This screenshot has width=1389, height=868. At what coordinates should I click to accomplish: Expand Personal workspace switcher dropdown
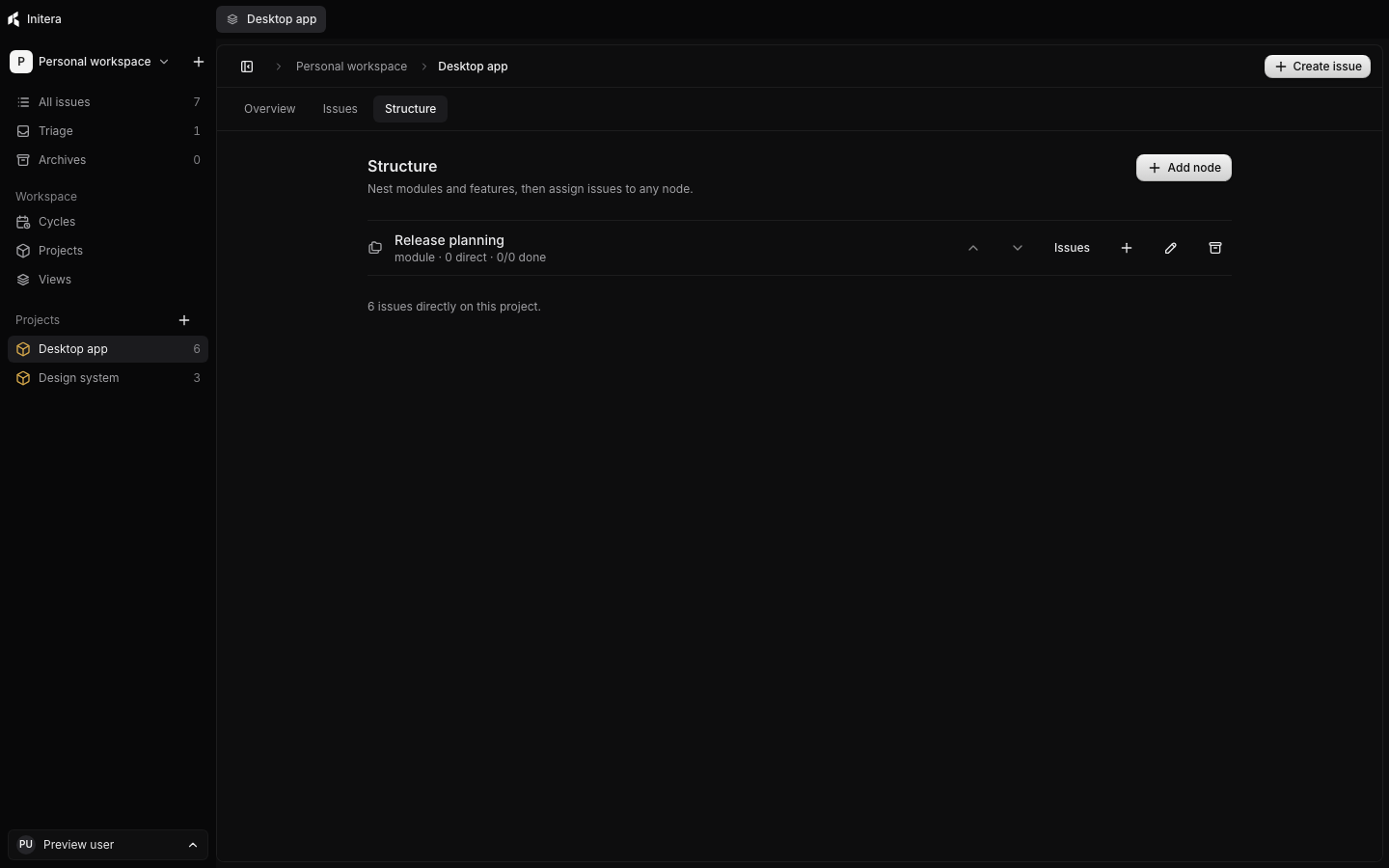click(x=90, y=62)
